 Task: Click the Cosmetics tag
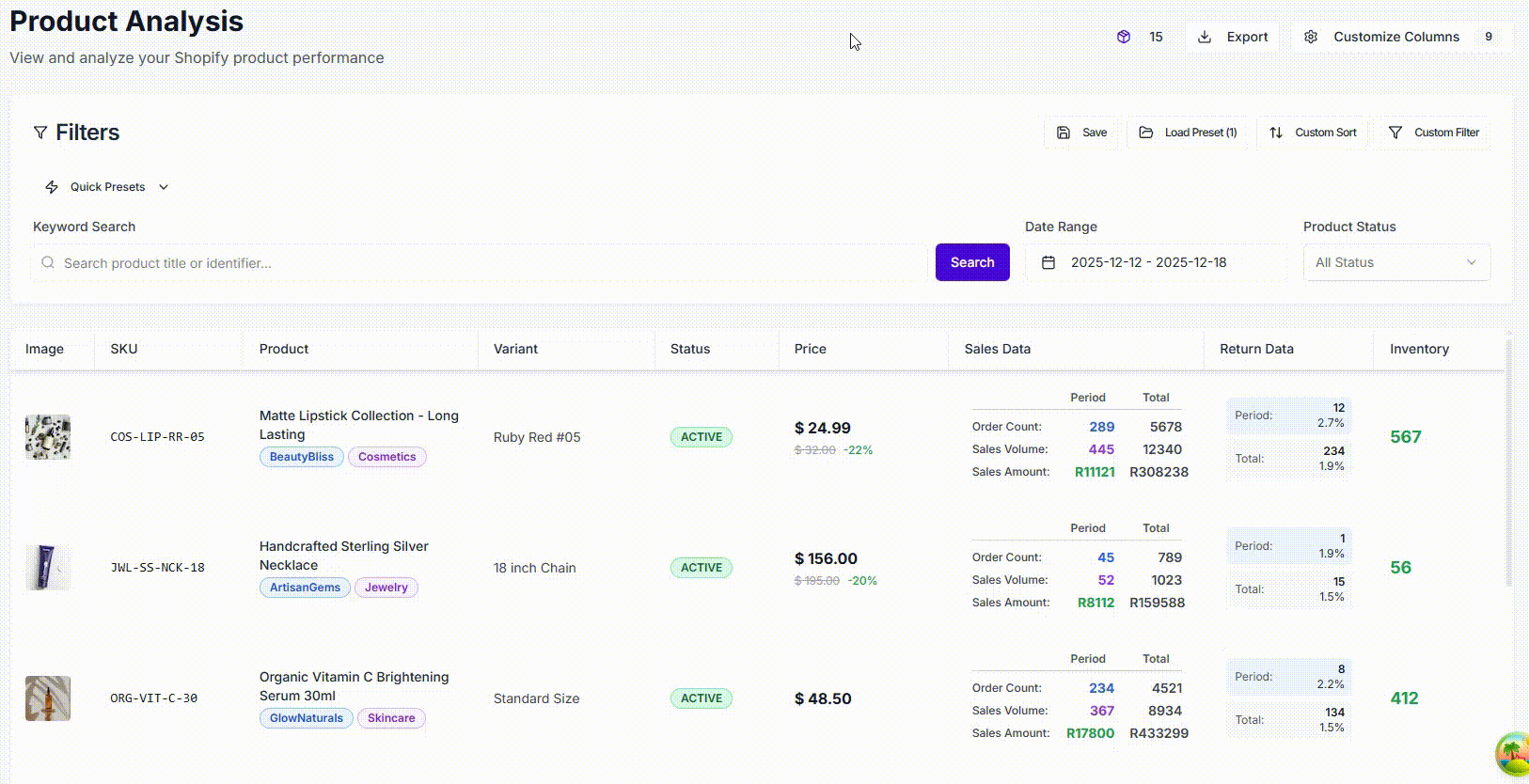point(386,457)
